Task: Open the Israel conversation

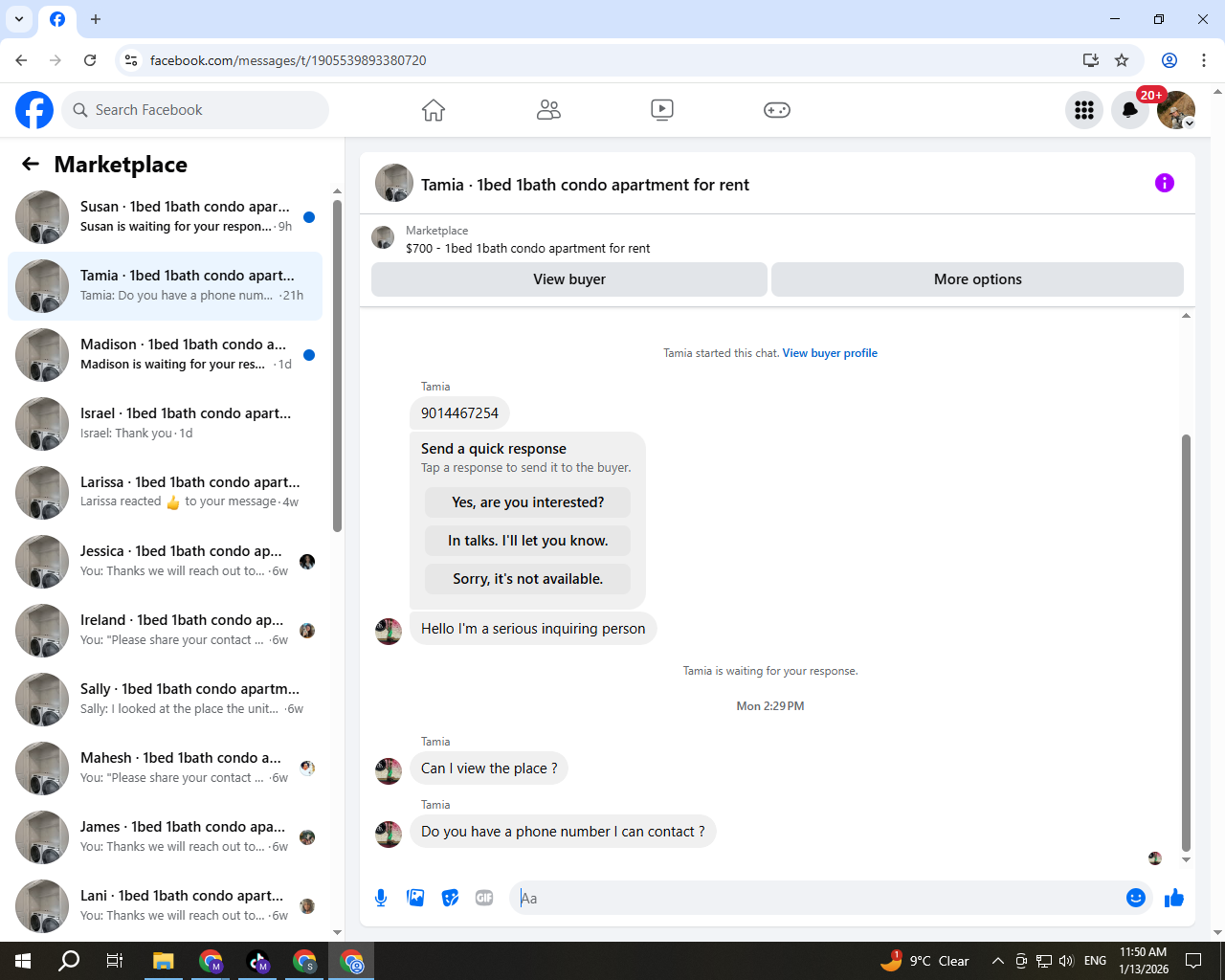Action: tap(165, 424)
